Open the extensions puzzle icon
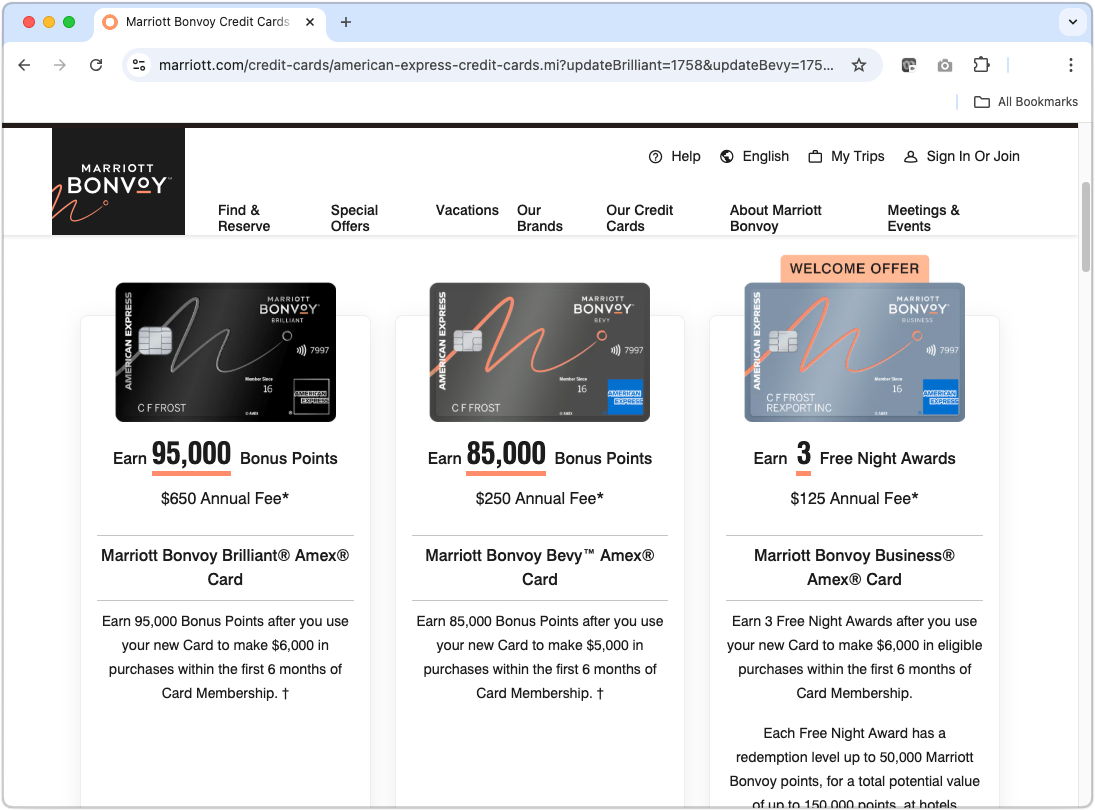This screenshot has width=1095, height=810. (x=981, y=65)
